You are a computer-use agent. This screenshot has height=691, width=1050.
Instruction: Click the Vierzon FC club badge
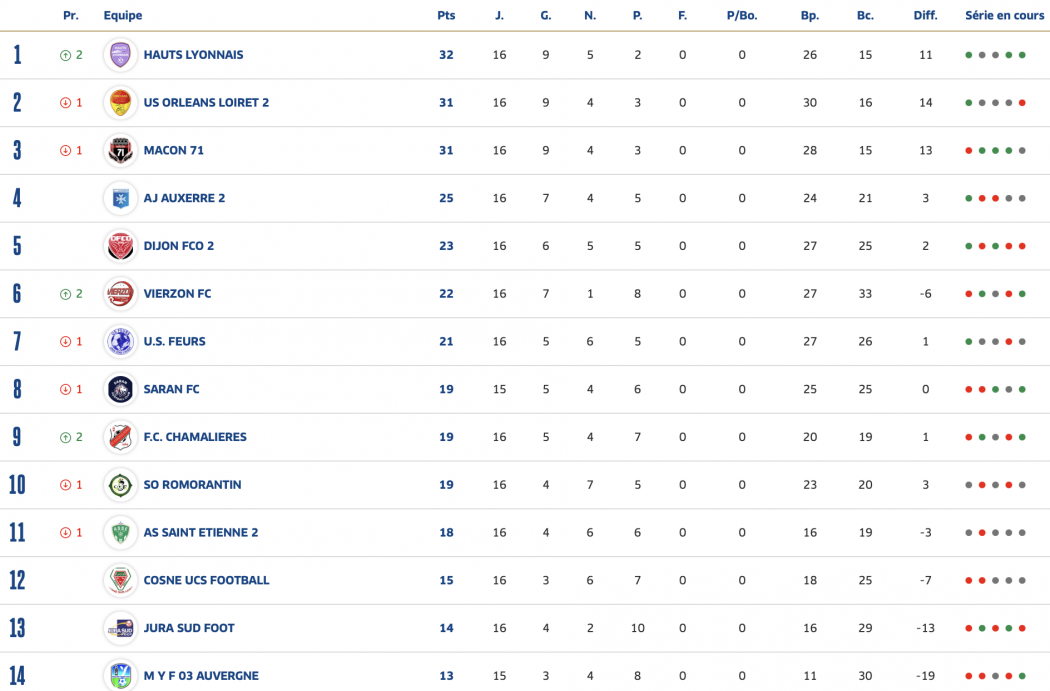(x=120, y=294)
